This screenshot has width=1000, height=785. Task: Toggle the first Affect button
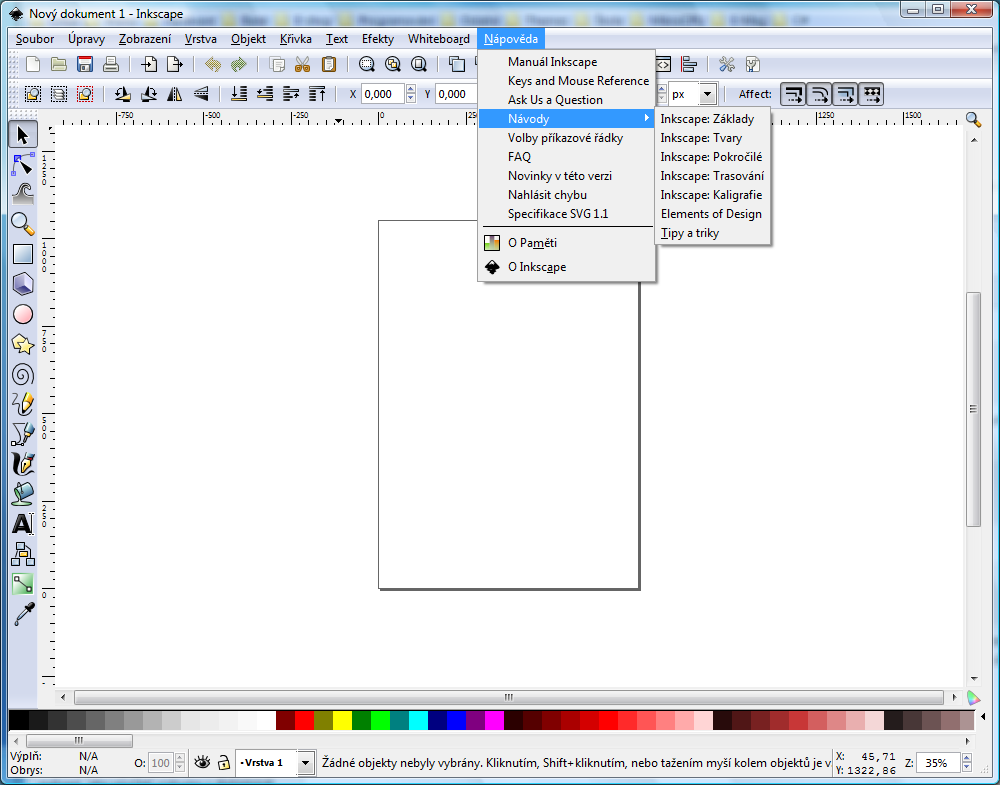(x=793, y=94)
